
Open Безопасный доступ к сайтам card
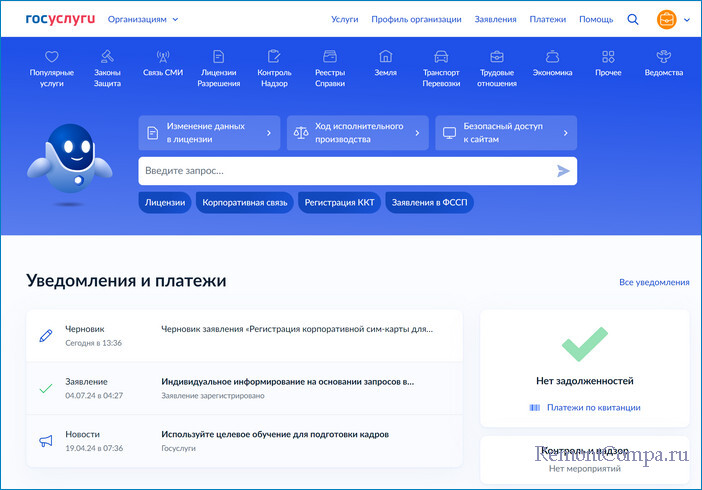(505, 132)
